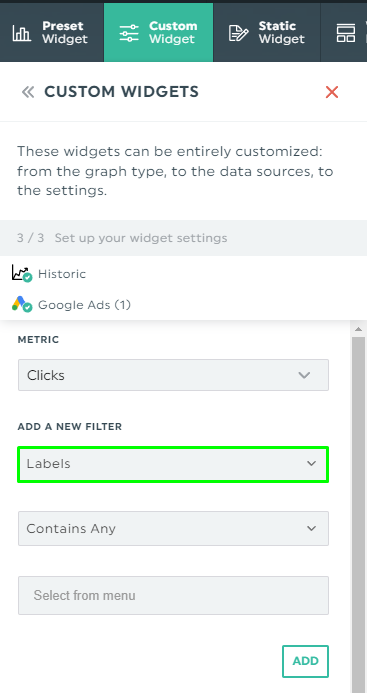Select the Custom Widget tab
The width and height of the screenshot is (367, 693).
pyautogui.click(x=159, y=32)
